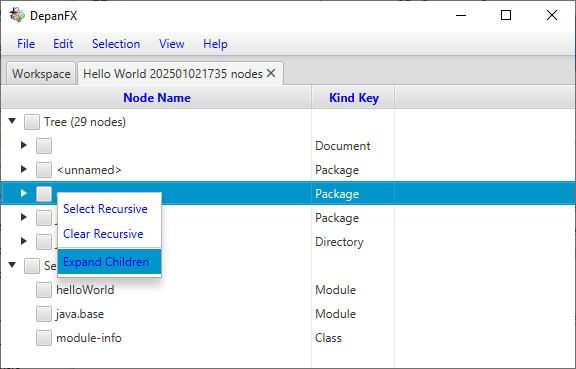Select the Hello World 202501021735 nodes tab
Viewport: 576px width, 369px height.
173,74
